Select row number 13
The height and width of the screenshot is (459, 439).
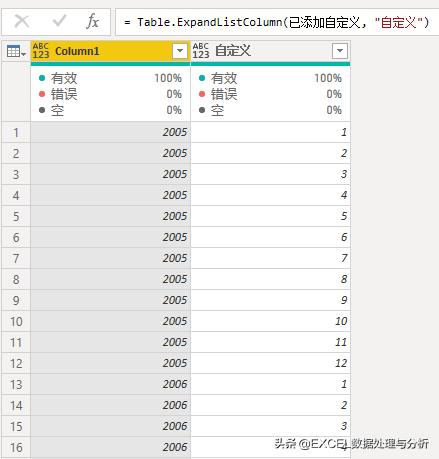pos(16,385)
